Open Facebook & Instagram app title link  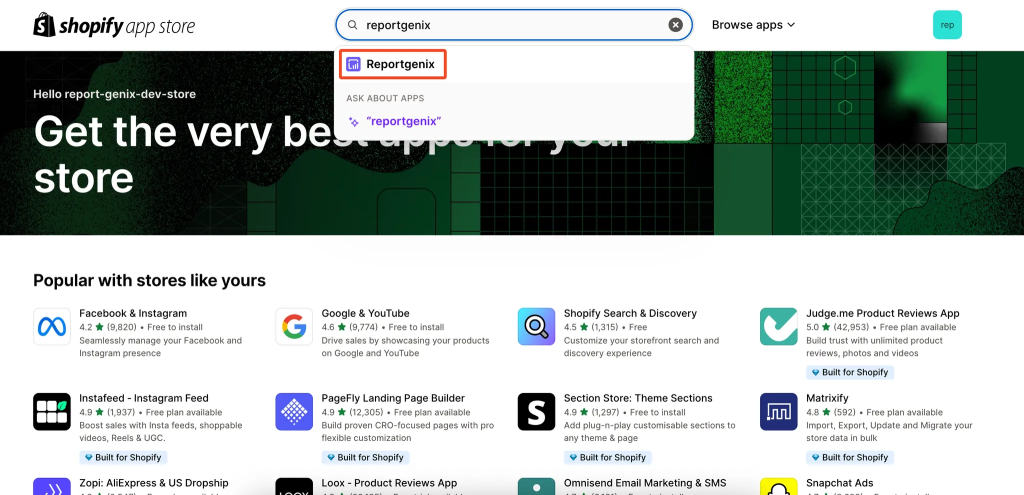(133, 313)
